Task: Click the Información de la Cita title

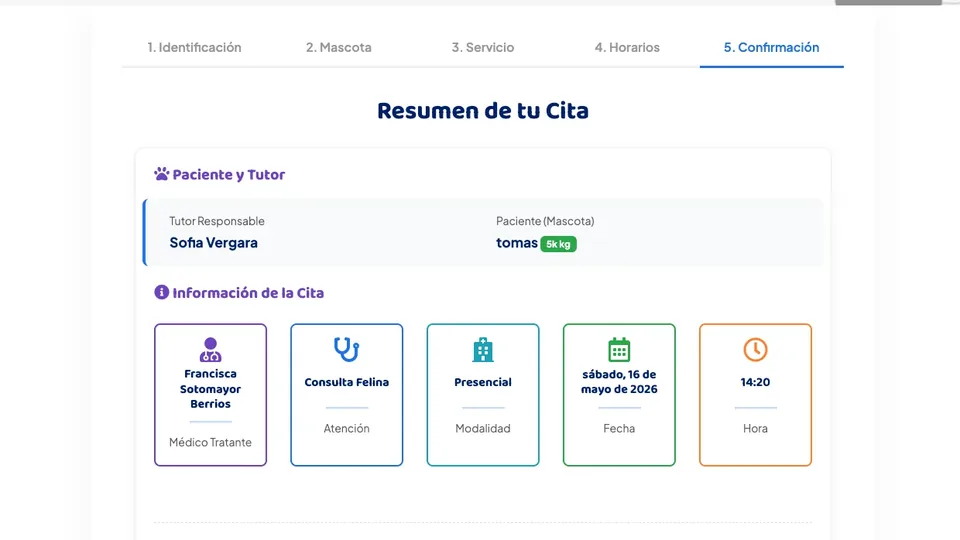Action: tap(248, 293)
